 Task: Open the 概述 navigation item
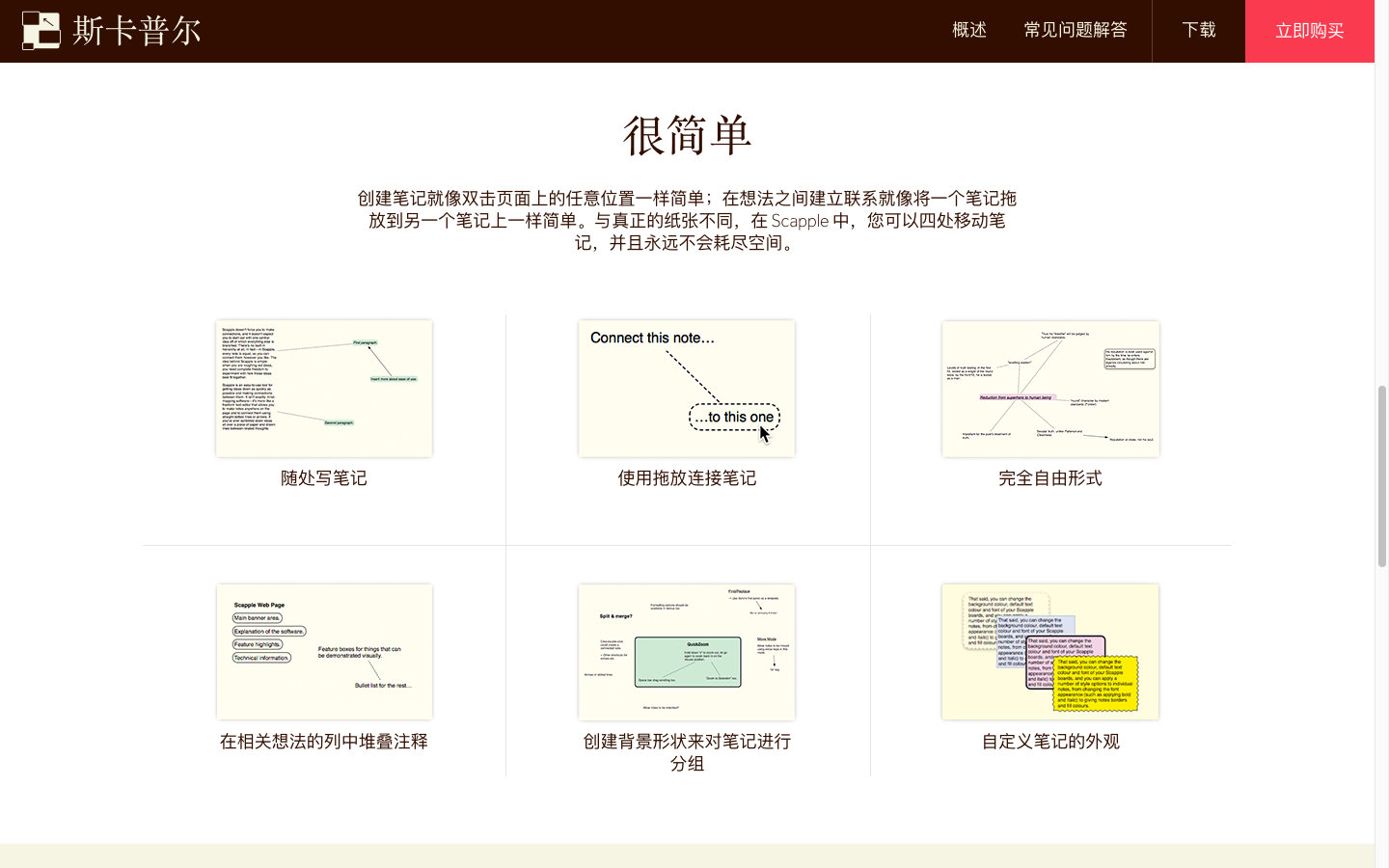click(x=968, y=30)
